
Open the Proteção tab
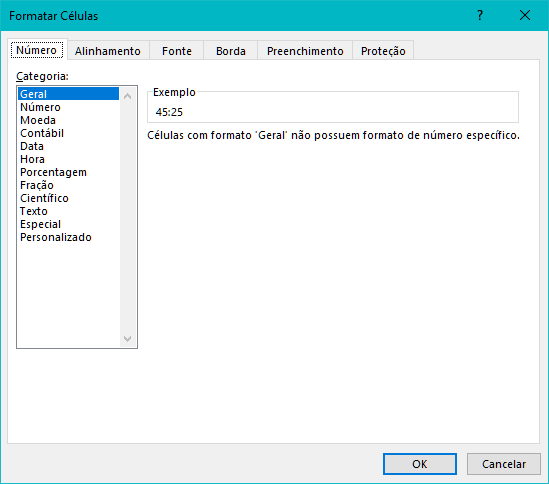[383, 51]
